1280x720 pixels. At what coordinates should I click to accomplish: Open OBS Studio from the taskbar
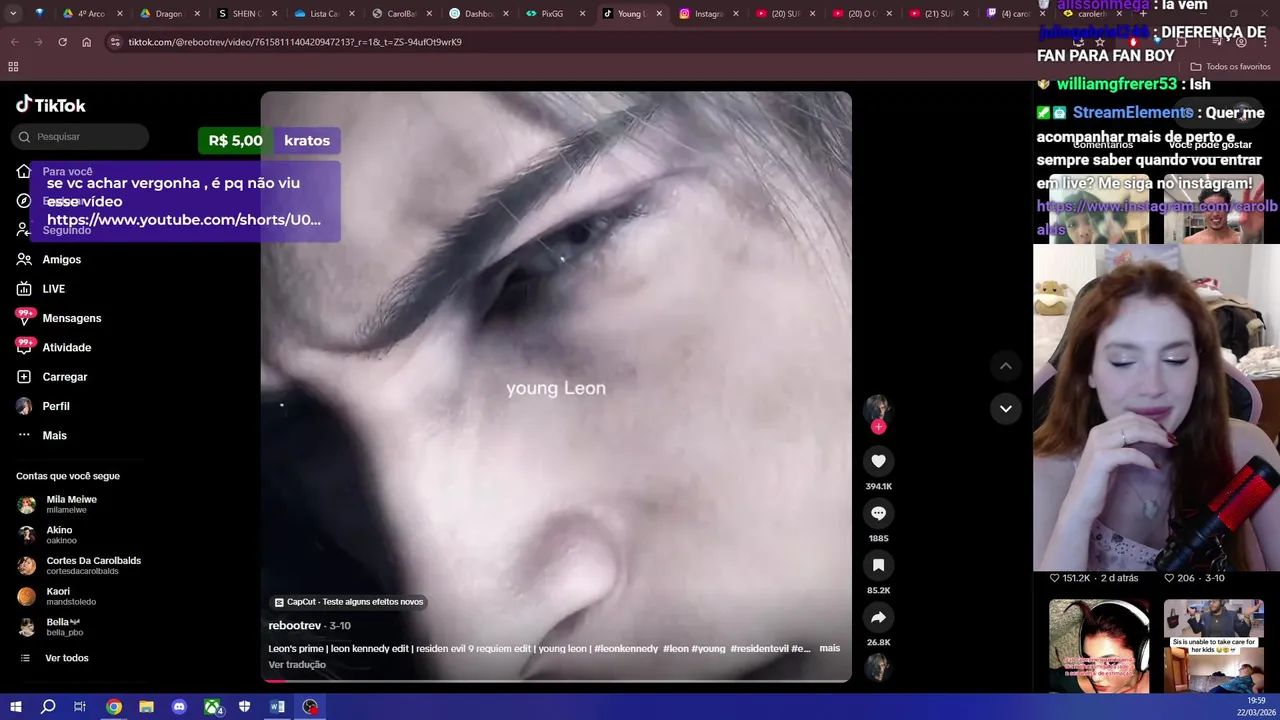click(310, 707)
